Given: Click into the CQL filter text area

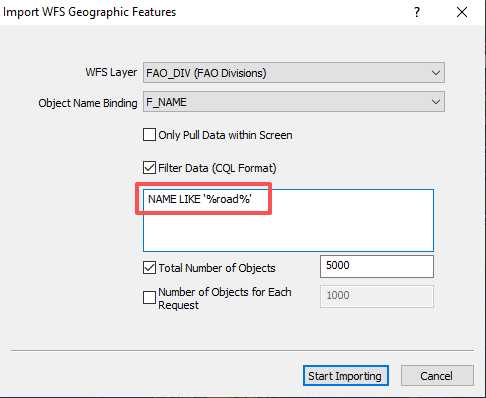Looking at the screenshot, I should pyautogui.click(x=288, y=220).
